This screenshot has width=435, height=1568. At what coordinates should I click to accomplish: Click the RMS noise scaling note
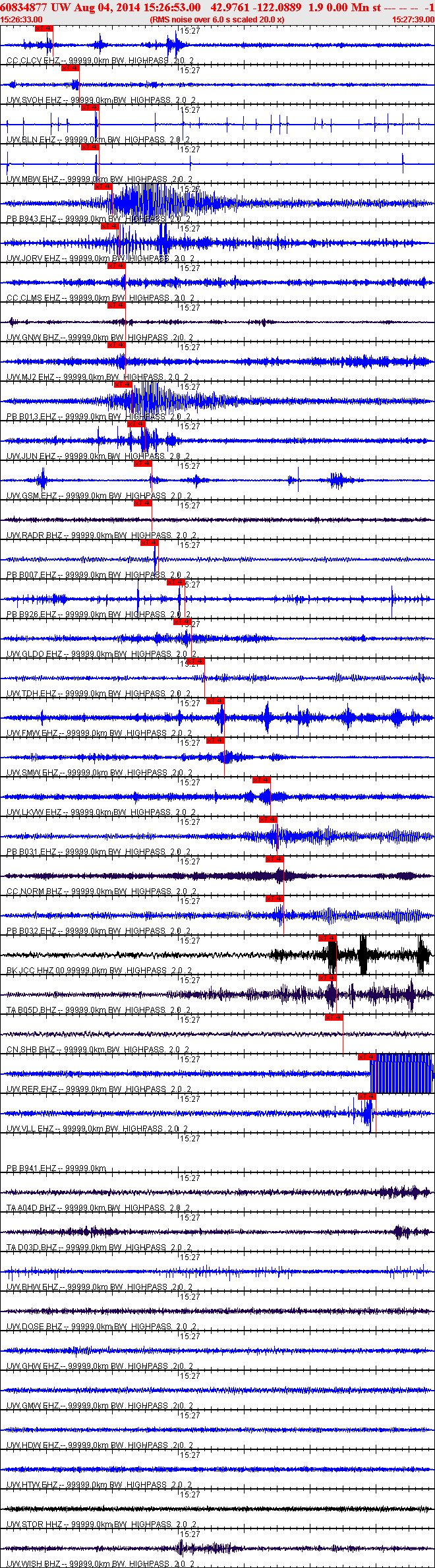217,20
